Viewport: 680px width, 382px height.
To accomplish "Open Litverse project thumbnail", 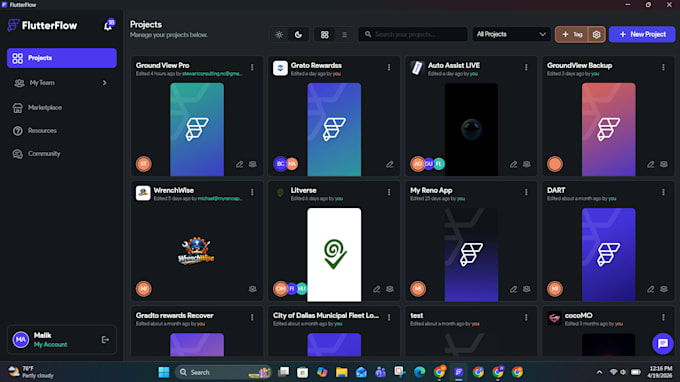I will tap(334, 255).
